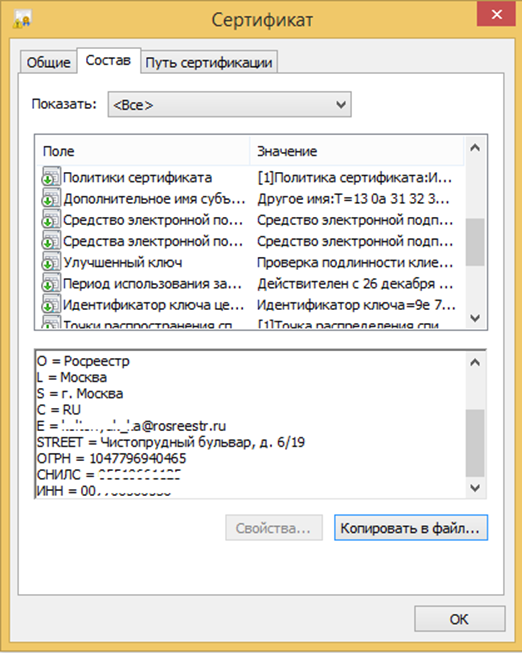
Task: Click the details pane scrollbar thumb
Action: 475,443
